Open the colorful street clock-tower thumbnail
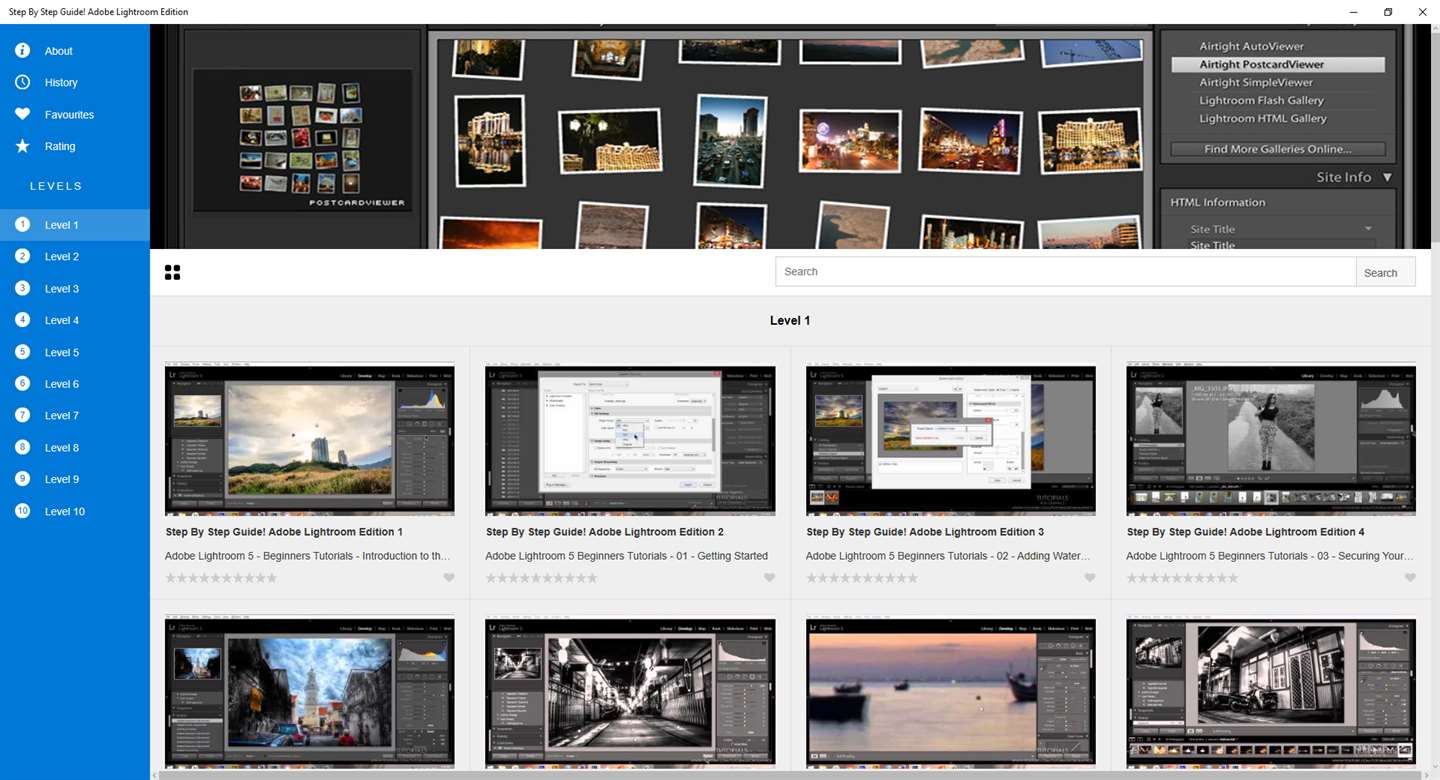This screenshot has width=1440, height=780. [x=310, y=692]
